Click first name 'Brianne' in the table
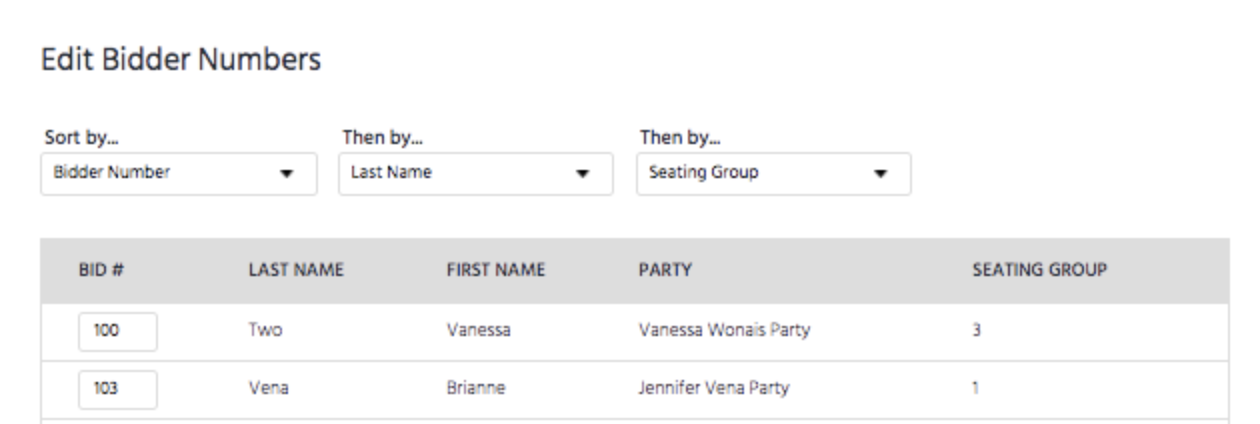 pos(475,389)
